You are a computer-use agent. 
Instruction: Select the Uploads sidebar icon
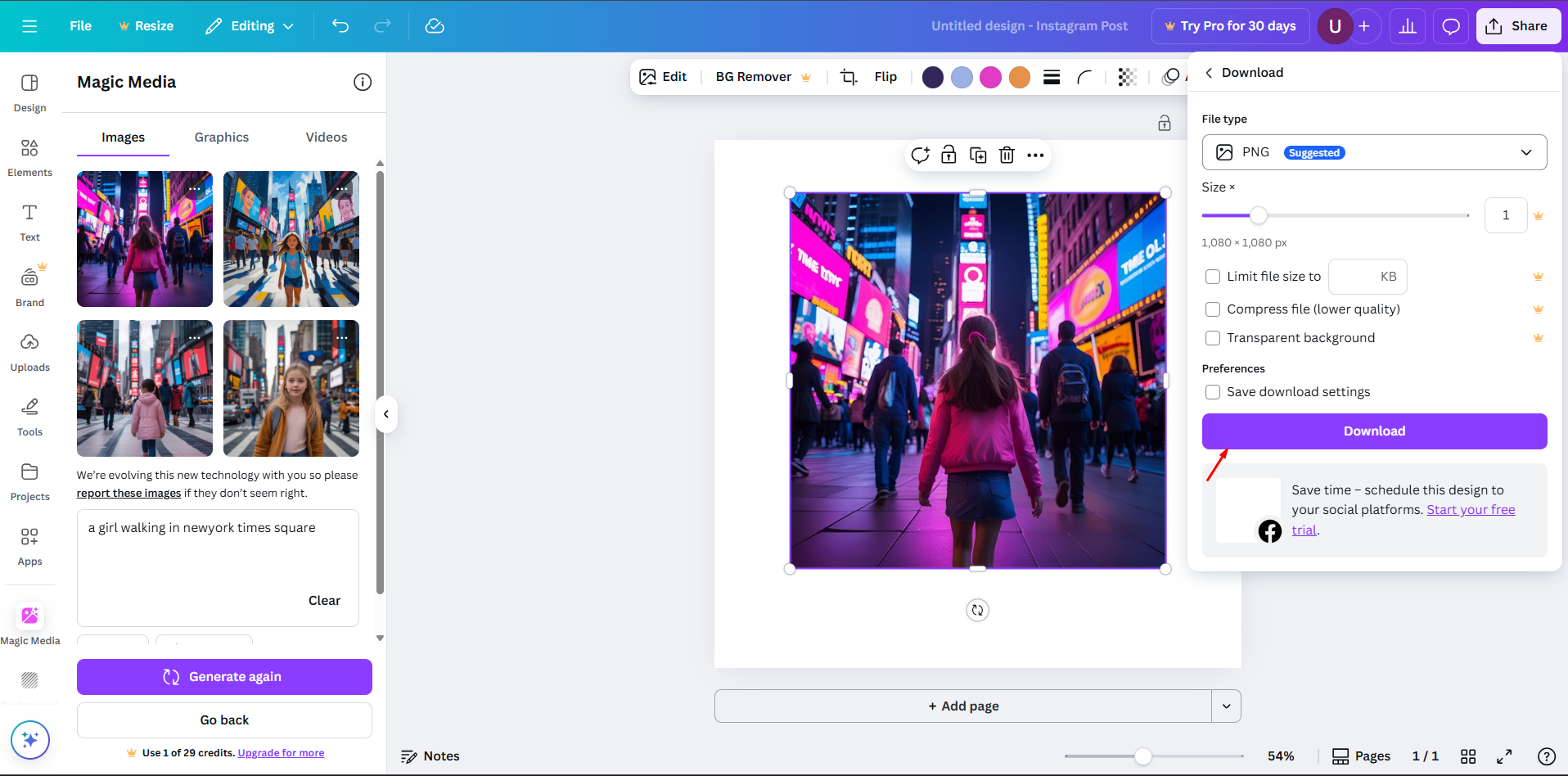pos(29,352)
